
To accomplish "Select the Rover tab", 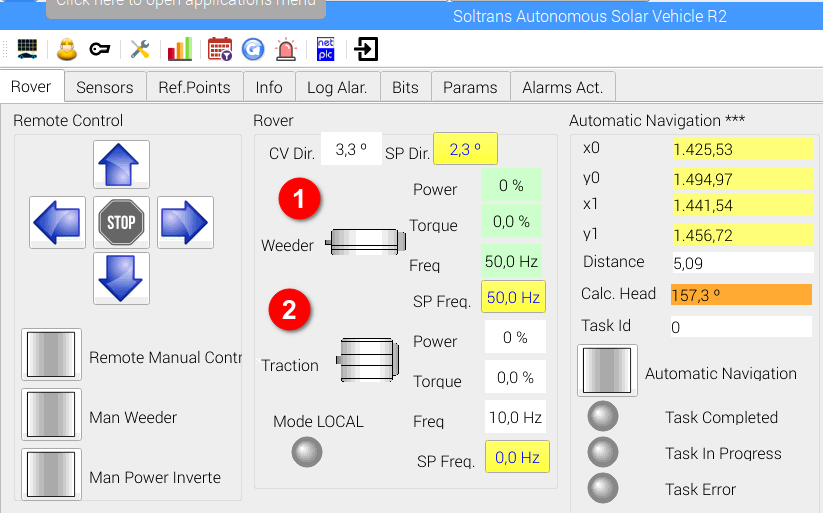I will click(31, 87).
